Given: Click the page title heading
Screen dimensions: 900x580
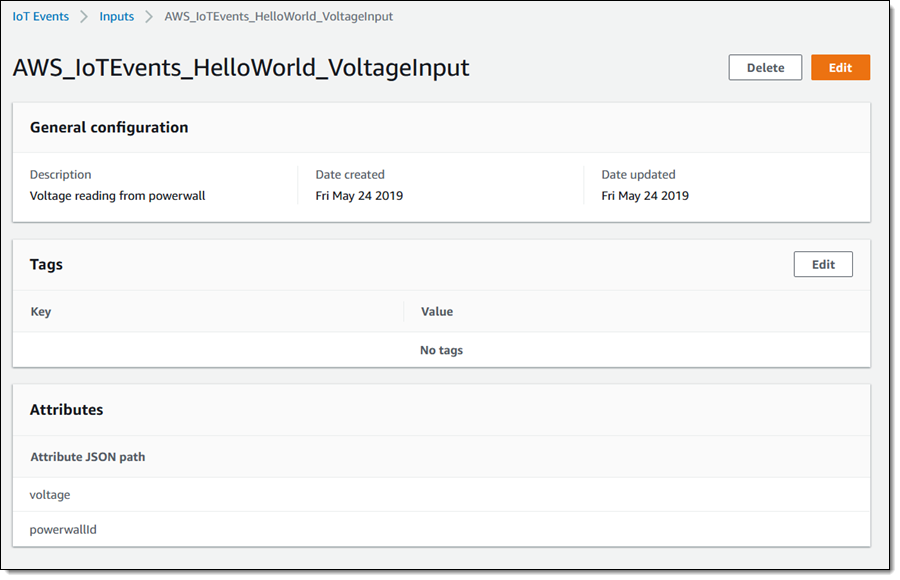Looking at the screenshot, I should click(241, 68).
